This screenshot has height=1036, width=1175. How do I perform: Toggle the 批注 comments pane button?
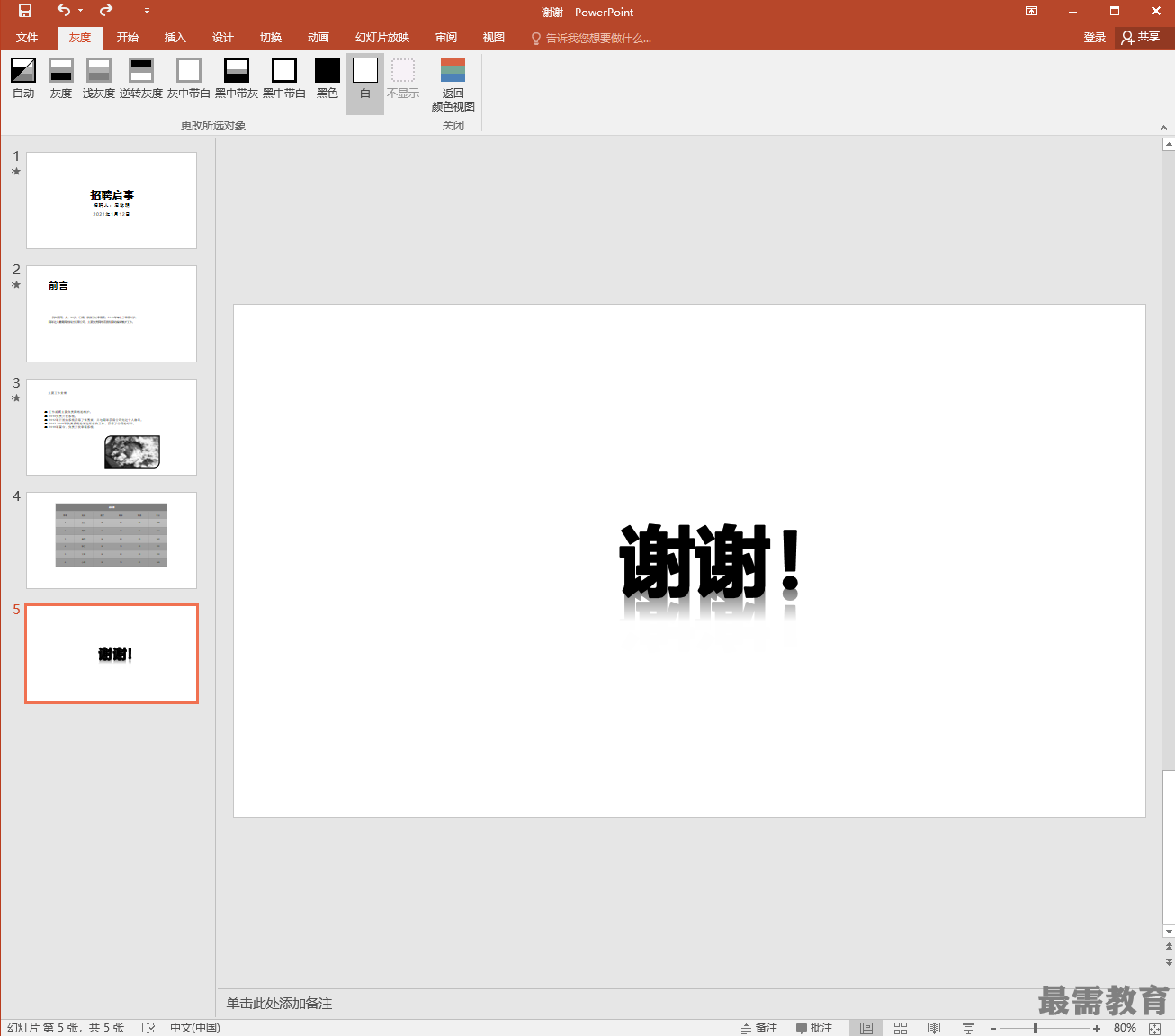coord(814,1028)
